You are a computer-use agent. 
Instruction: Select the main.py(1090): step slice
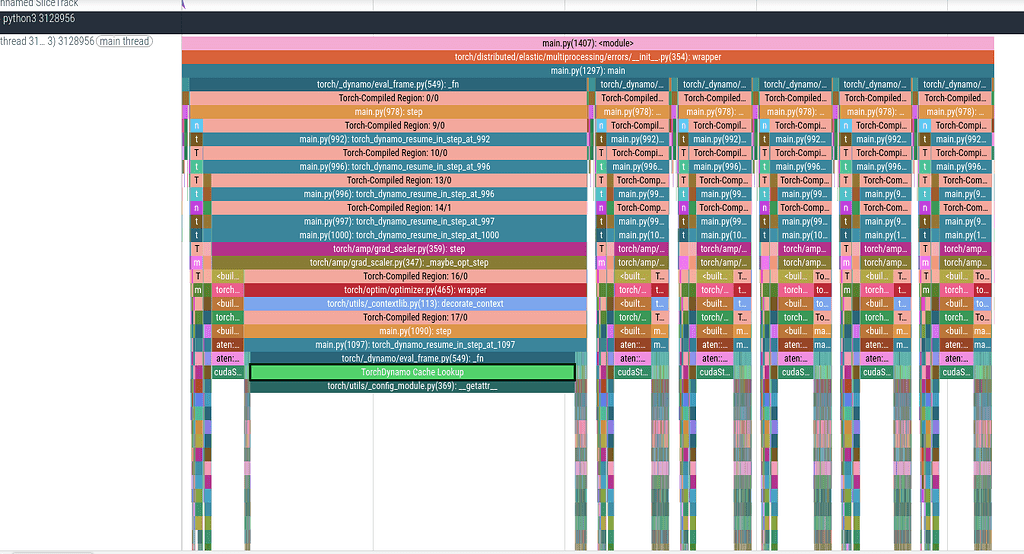[x=415, y=331]
